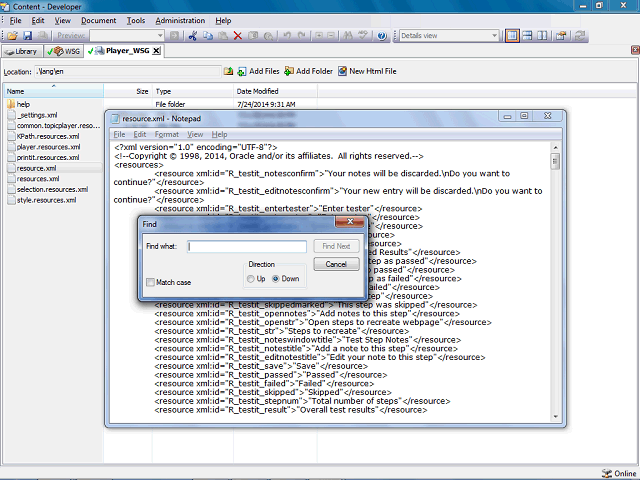This screenshot has width=640, height=480.
Task: Close the Find dialog with red X
Action: (350, 222)
